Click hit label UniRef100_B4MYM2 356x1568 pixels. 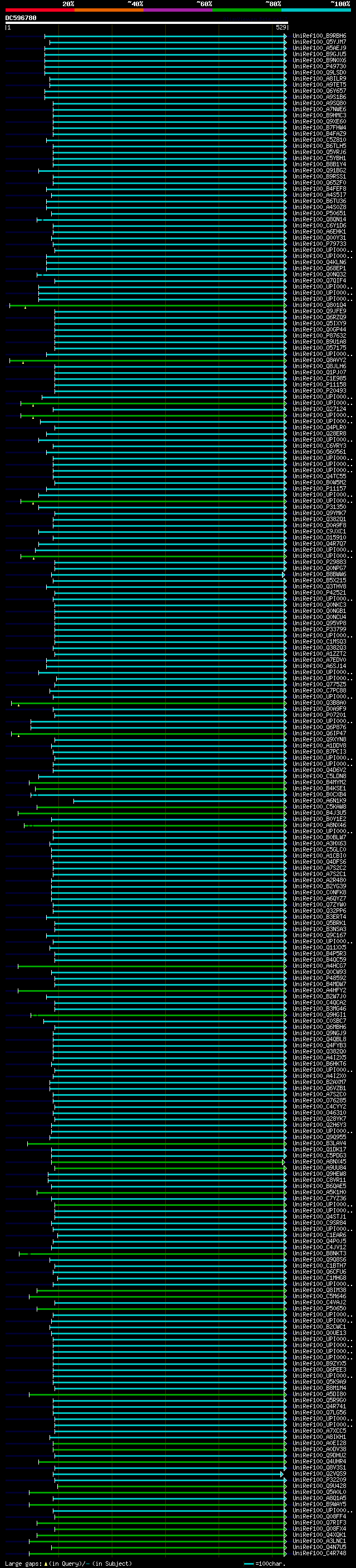click(319, 783)
